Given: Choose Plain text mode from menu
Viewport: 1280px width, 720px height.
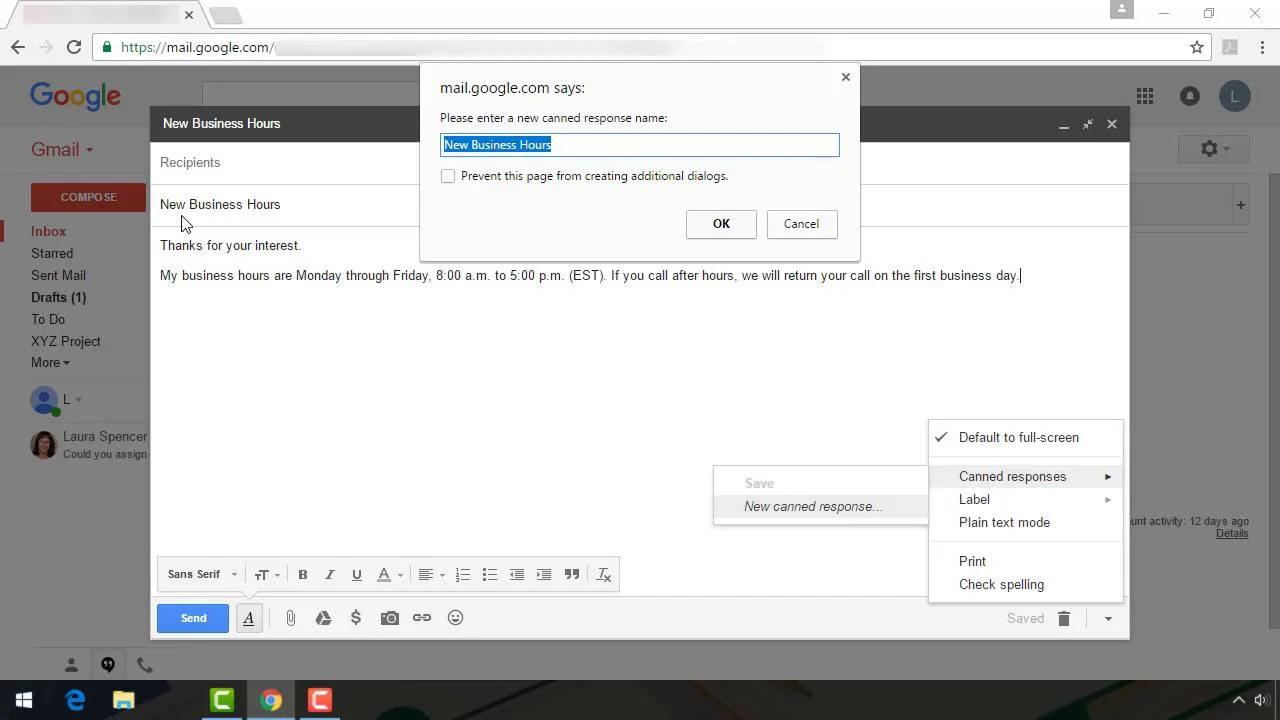Looking at the screenshot, I should pyautogui.click(x=1004, y=523).
